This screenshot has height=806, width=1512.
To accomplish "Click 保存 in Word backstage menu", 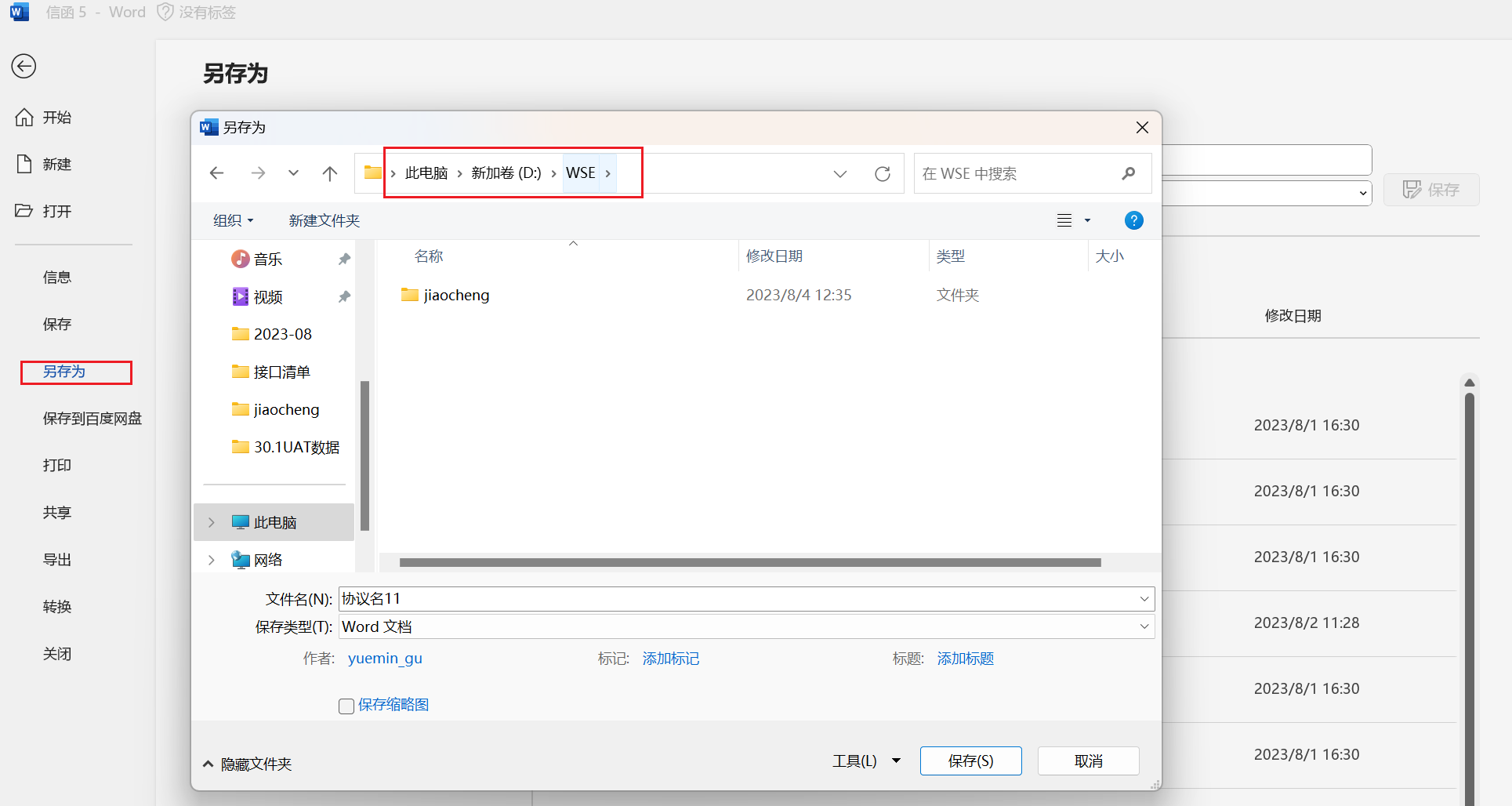I will (x=57, y=325).
